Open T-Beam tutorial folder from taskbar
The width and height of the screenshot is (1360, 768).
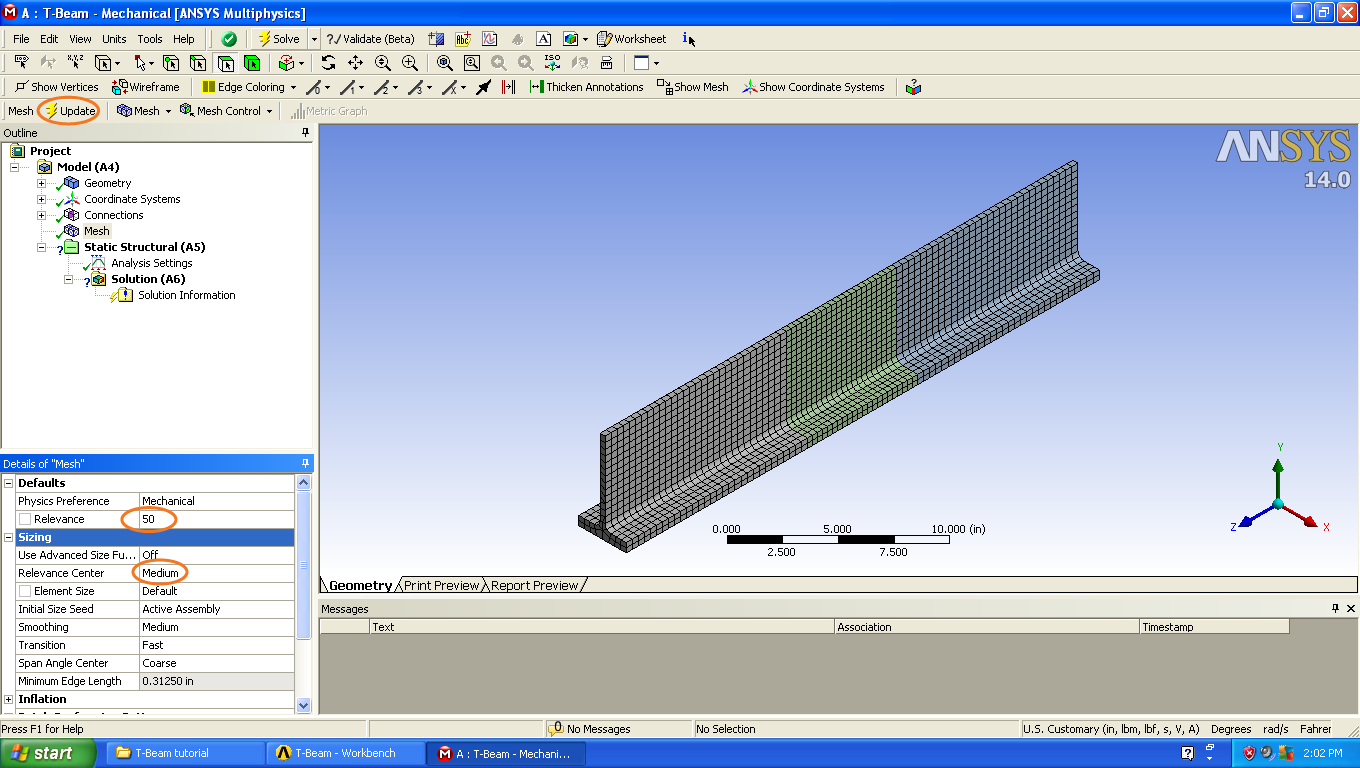(186, 753)
